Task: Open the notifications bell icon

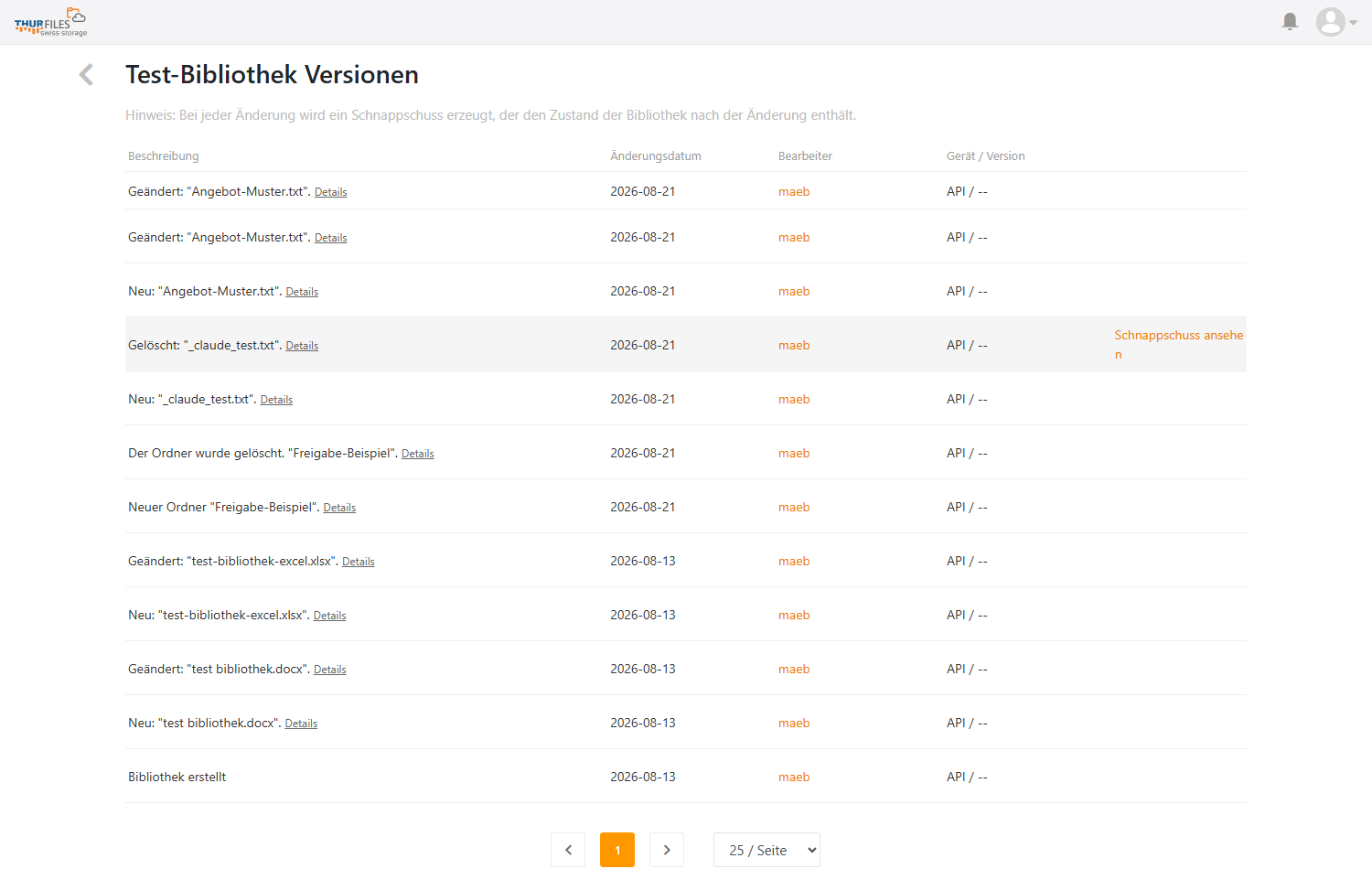Action: [x=1290, y=21]
